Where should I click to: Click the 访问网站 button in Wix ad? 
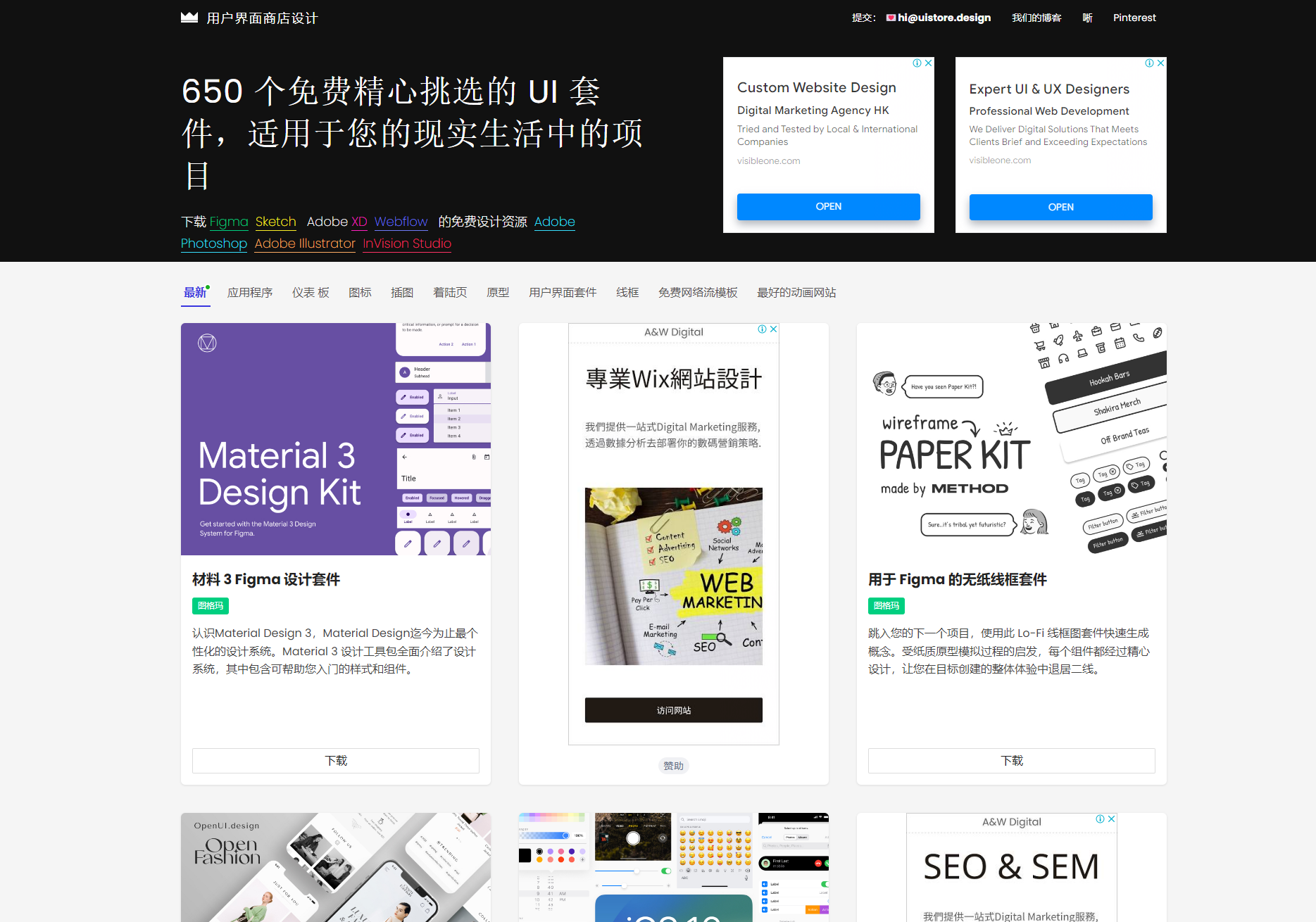tap(674, 710)
